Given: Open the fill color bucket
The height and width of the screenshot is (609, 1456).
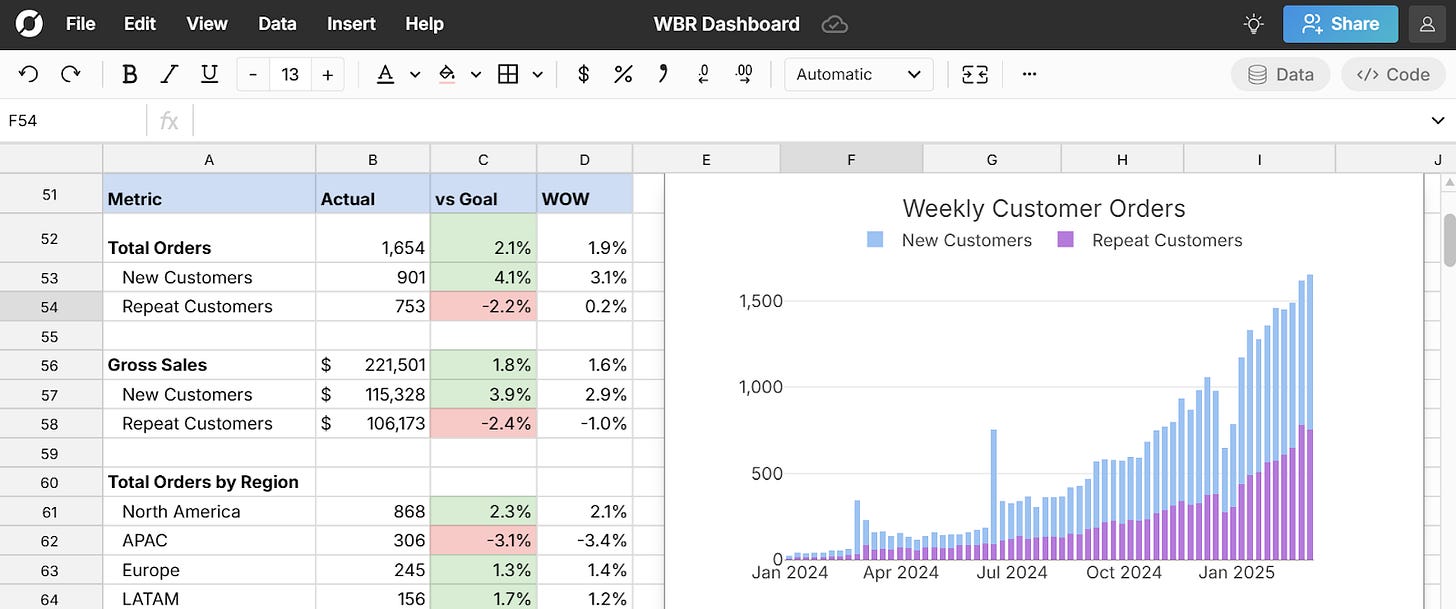Looking at the screenshot, I should [447, 74].
